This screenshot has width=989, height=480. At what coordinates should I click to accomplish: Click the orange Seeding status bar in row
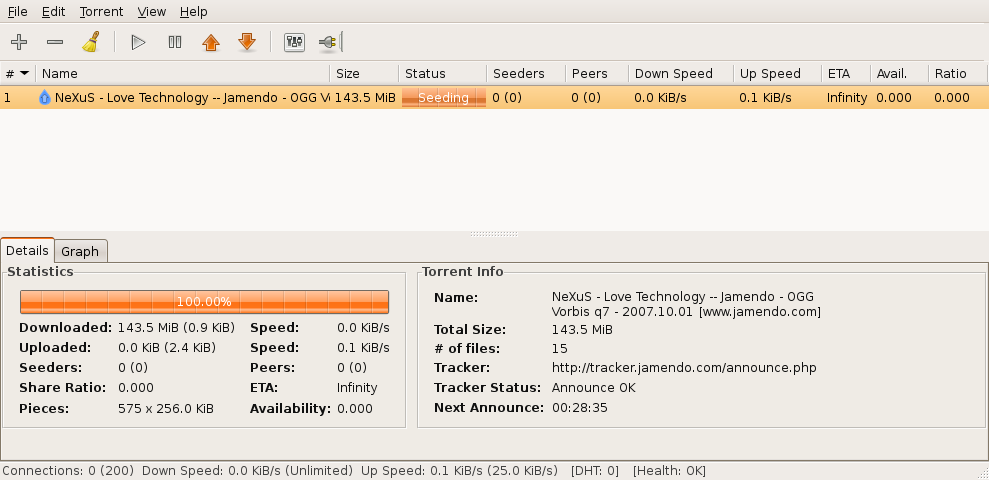click(x=443, y=97)
